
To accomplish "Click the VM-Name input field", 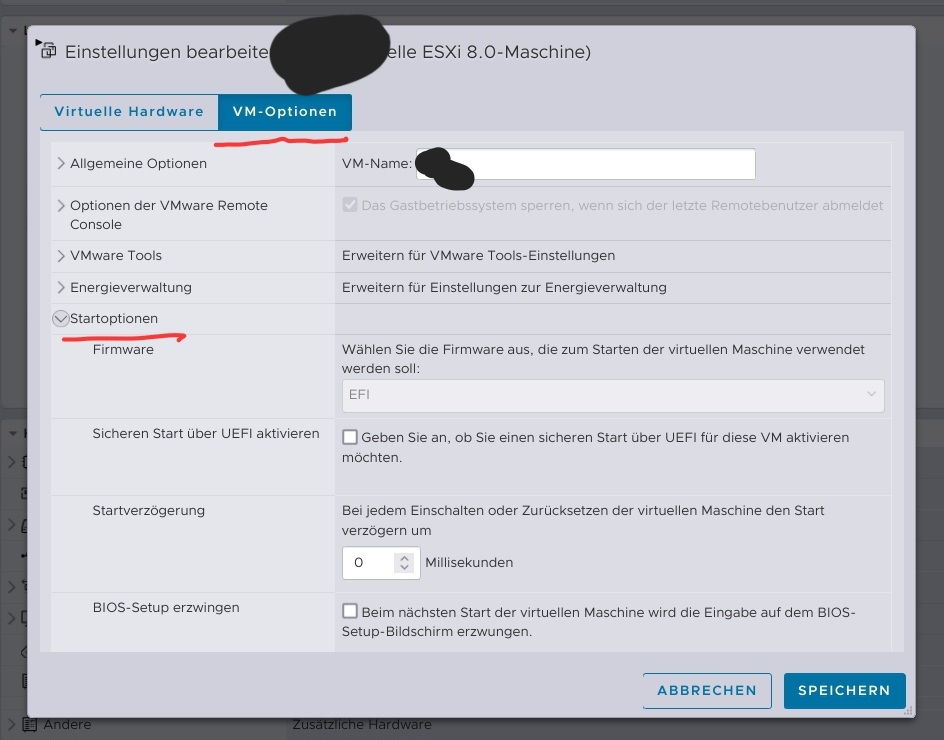I will click(585, 164).
